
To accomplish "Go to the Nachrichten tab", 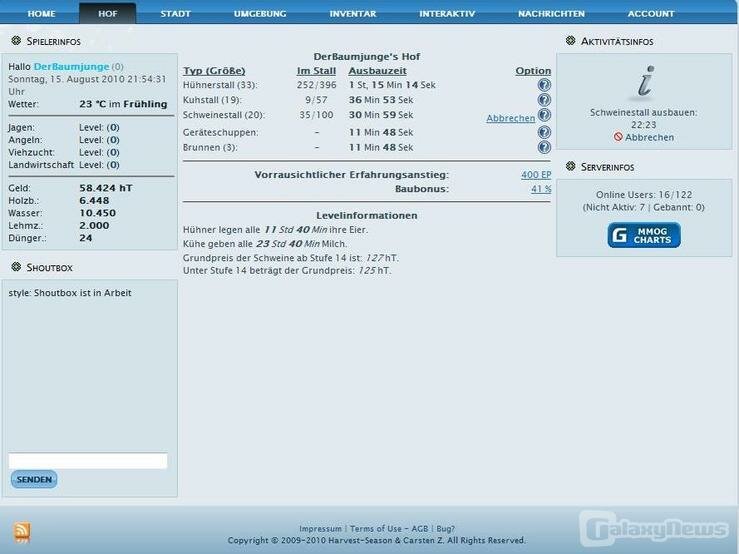I will tap(551, 14).
